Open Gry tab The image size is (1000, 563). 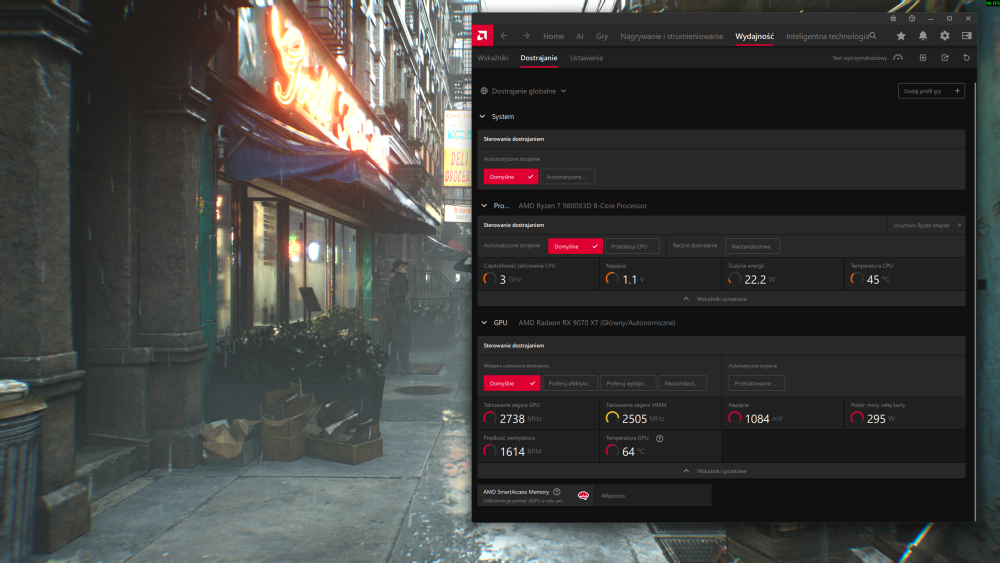pos(601,36)
